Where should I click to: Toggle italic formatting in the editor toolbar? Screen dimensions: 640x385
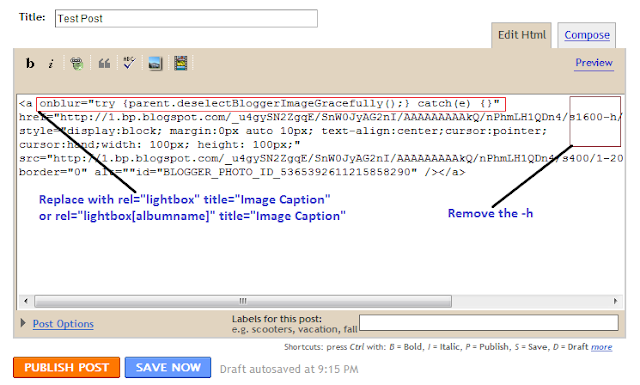pyautogui.click(x=51, y=64)
